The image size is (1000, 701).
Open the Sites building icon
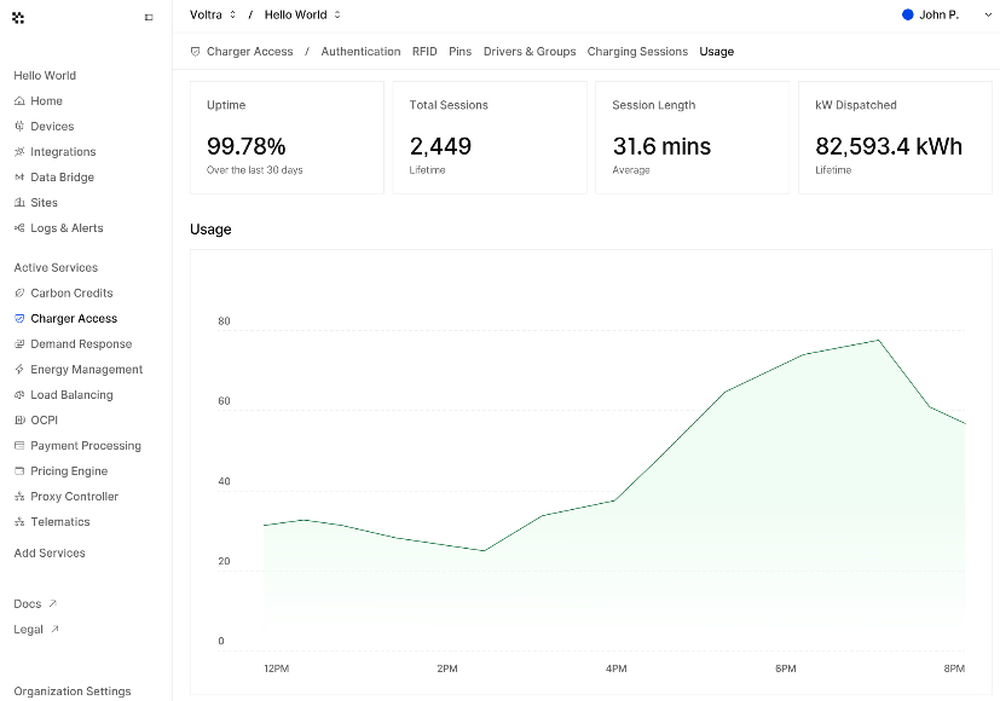[x=20, y=202]
